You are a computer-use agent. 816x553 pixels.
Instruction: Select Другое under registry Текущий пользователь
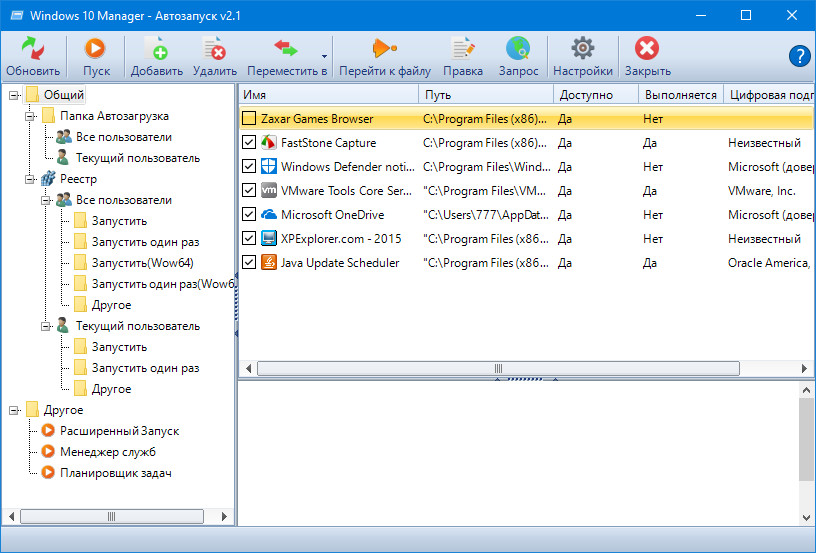(111, 389)
